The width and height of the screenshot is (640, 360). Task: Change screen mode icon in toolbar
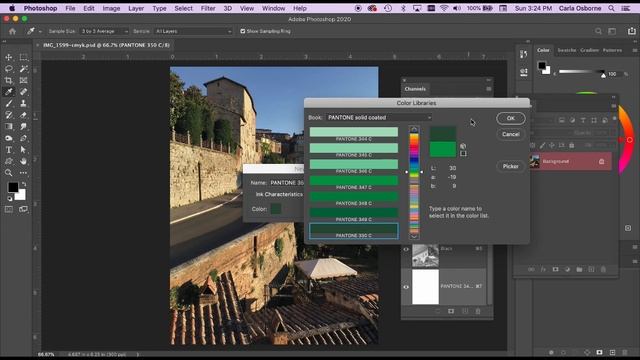(x=23, y=209)
